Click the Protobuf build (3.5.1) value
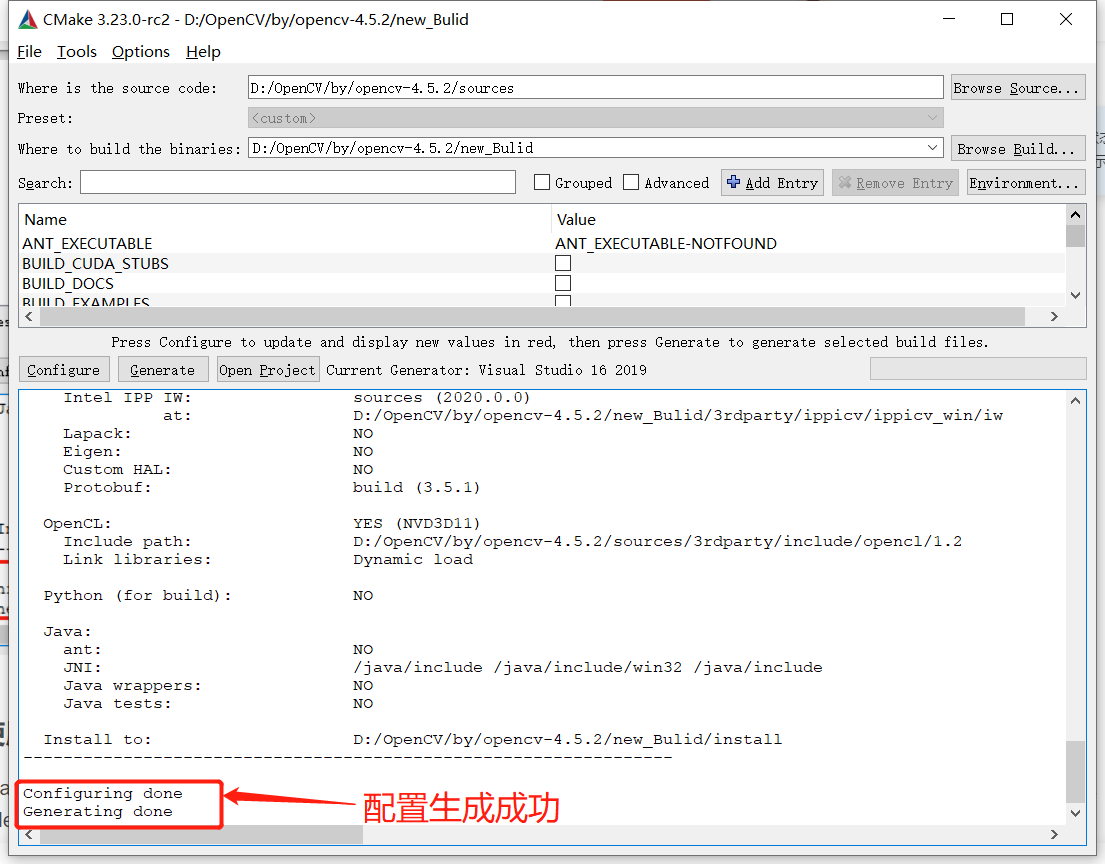 tap(416, 488)
